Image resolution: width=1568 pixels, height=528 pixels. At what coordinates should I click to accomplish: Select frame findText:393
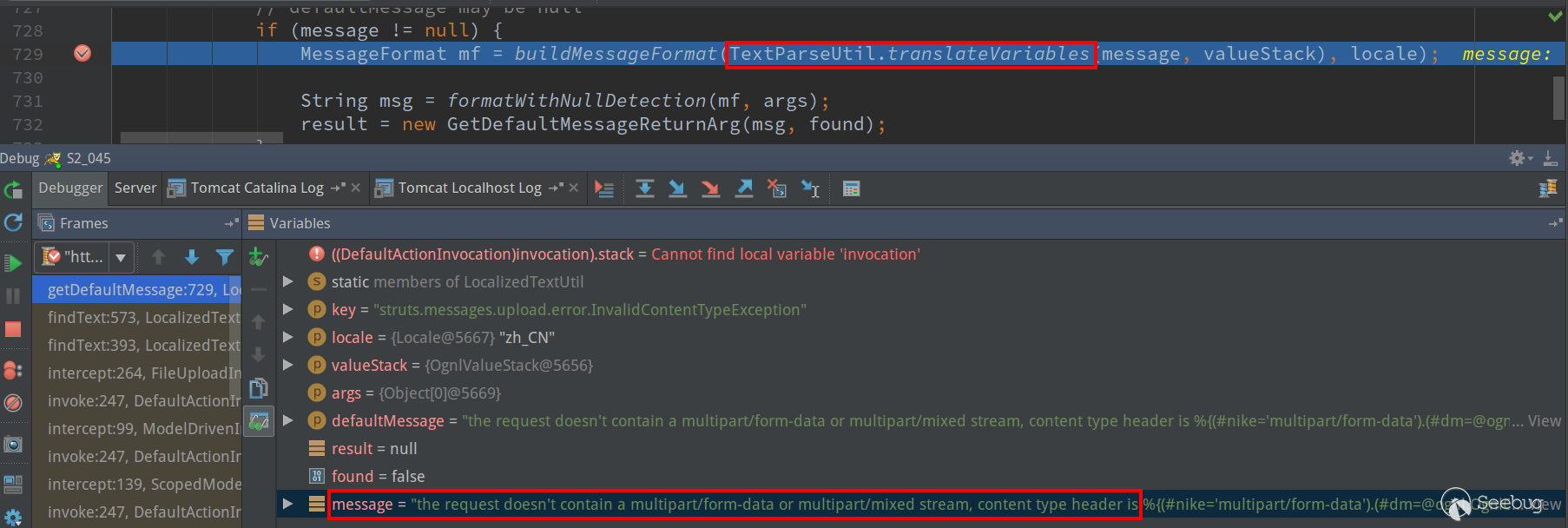coord(137,346)
